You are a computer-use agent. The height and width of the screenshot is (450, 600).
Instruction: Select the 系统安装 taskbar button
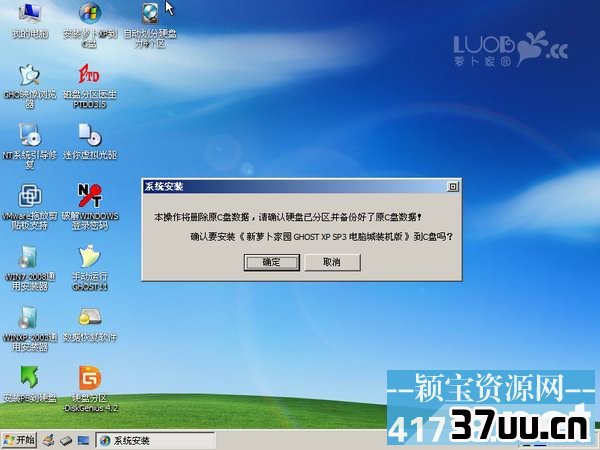tap(155, 440)
